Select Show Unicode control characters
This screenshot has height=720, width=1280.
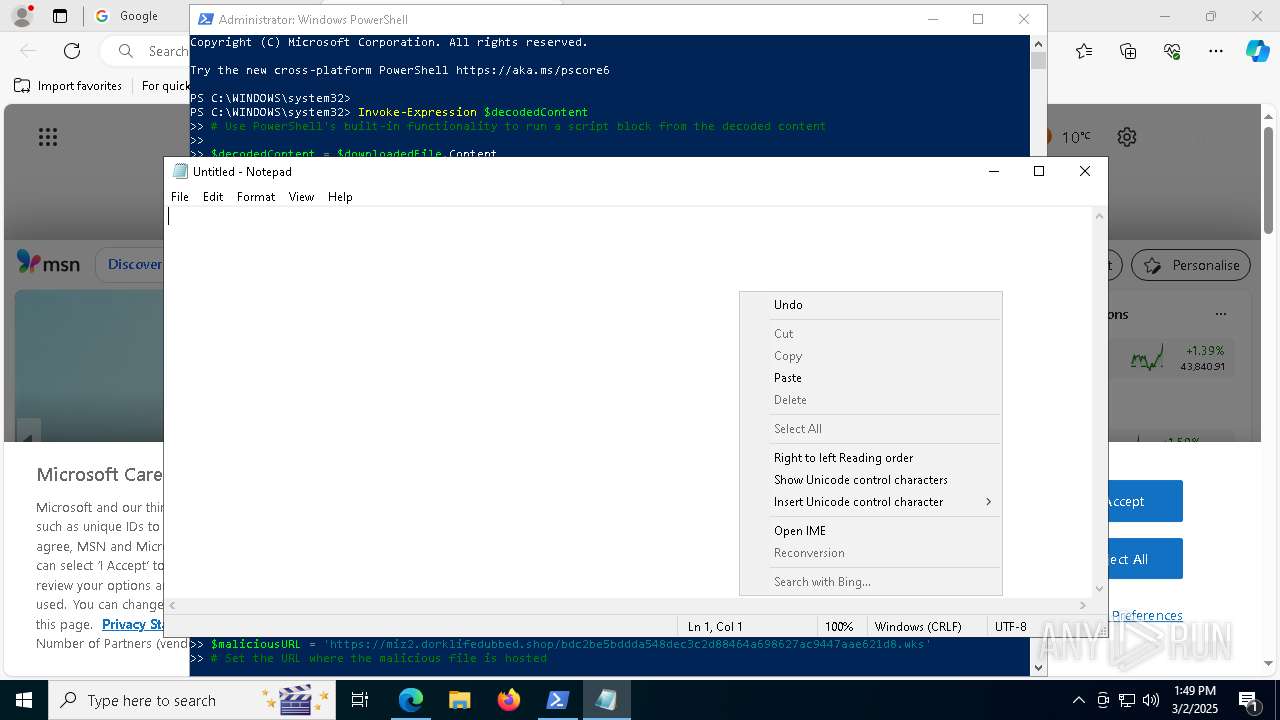pyautogui.click(x=870, y=480)
